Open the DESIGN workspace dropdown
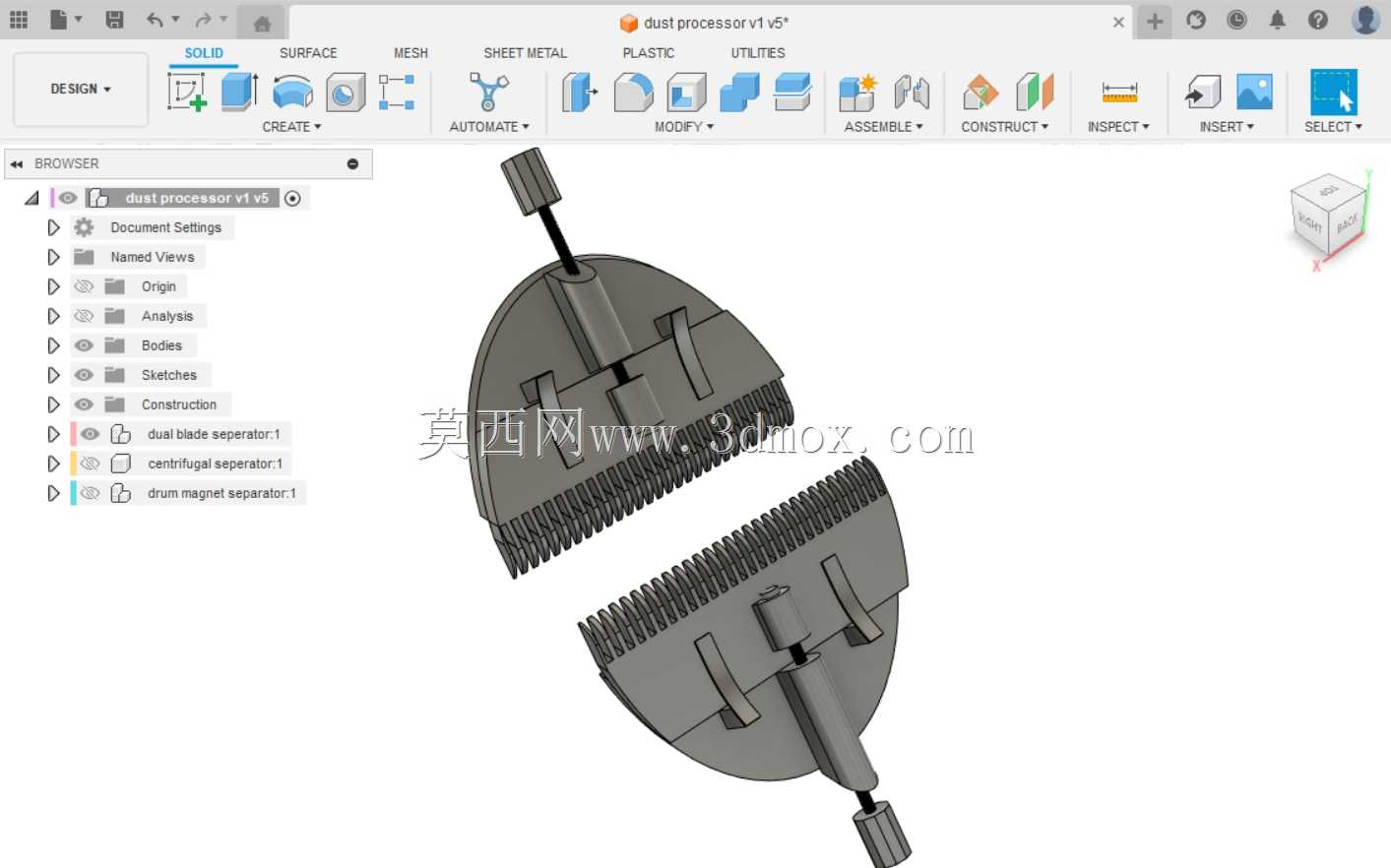Screen dimensions: 1391x868 point(81,90)
